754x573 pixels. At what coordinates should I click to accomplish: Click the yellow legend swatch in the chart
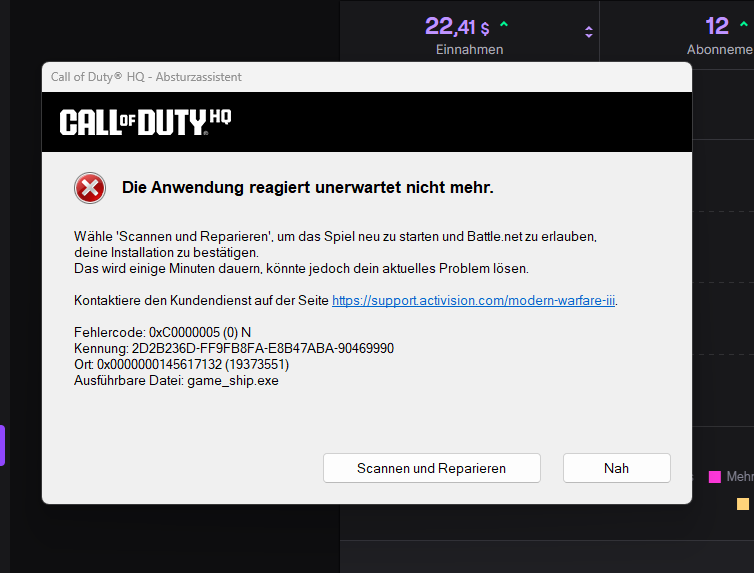pyautogui.click(x=743, y=503)
